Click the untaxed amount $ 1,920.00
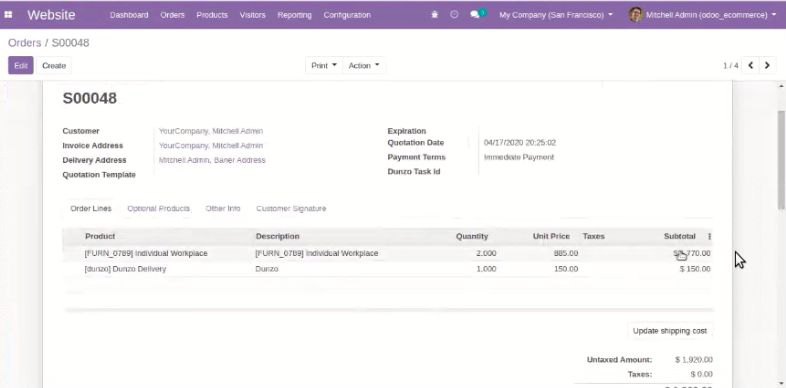This screenshot has height=388, width=786. (694, 359)
